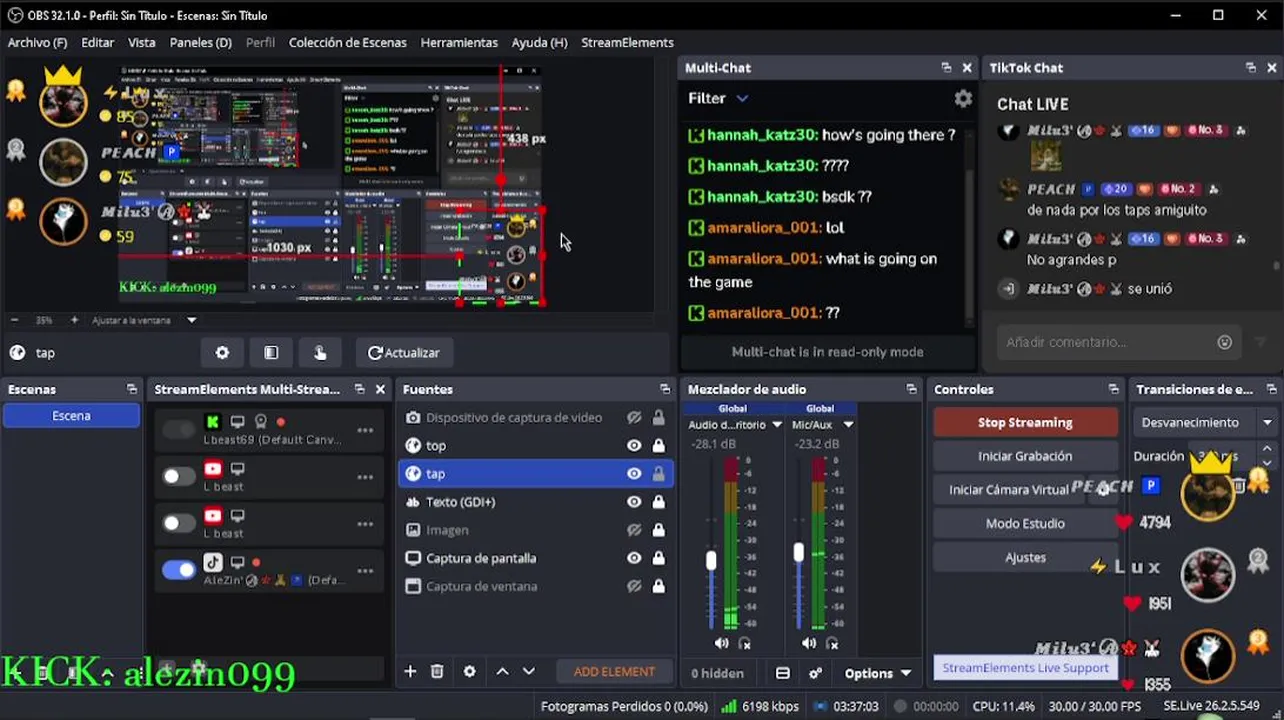
Task: Open three-dot menu for AleZin TikTok stream
Action: [x=365, y=571]
